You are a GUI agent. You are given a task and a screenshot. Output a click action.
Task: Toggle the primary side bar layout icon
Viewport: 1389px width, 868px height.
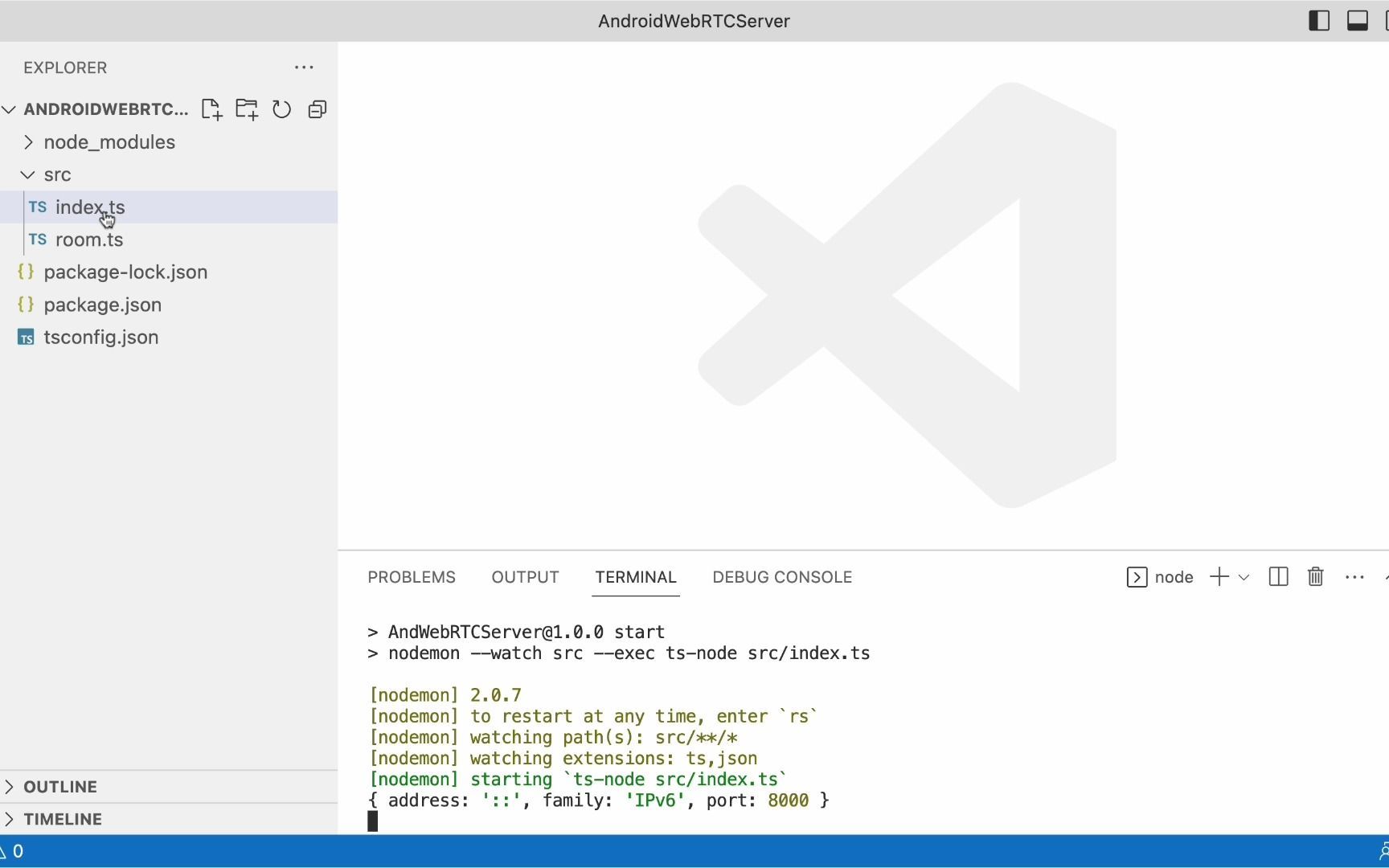tap(1319, 21)
